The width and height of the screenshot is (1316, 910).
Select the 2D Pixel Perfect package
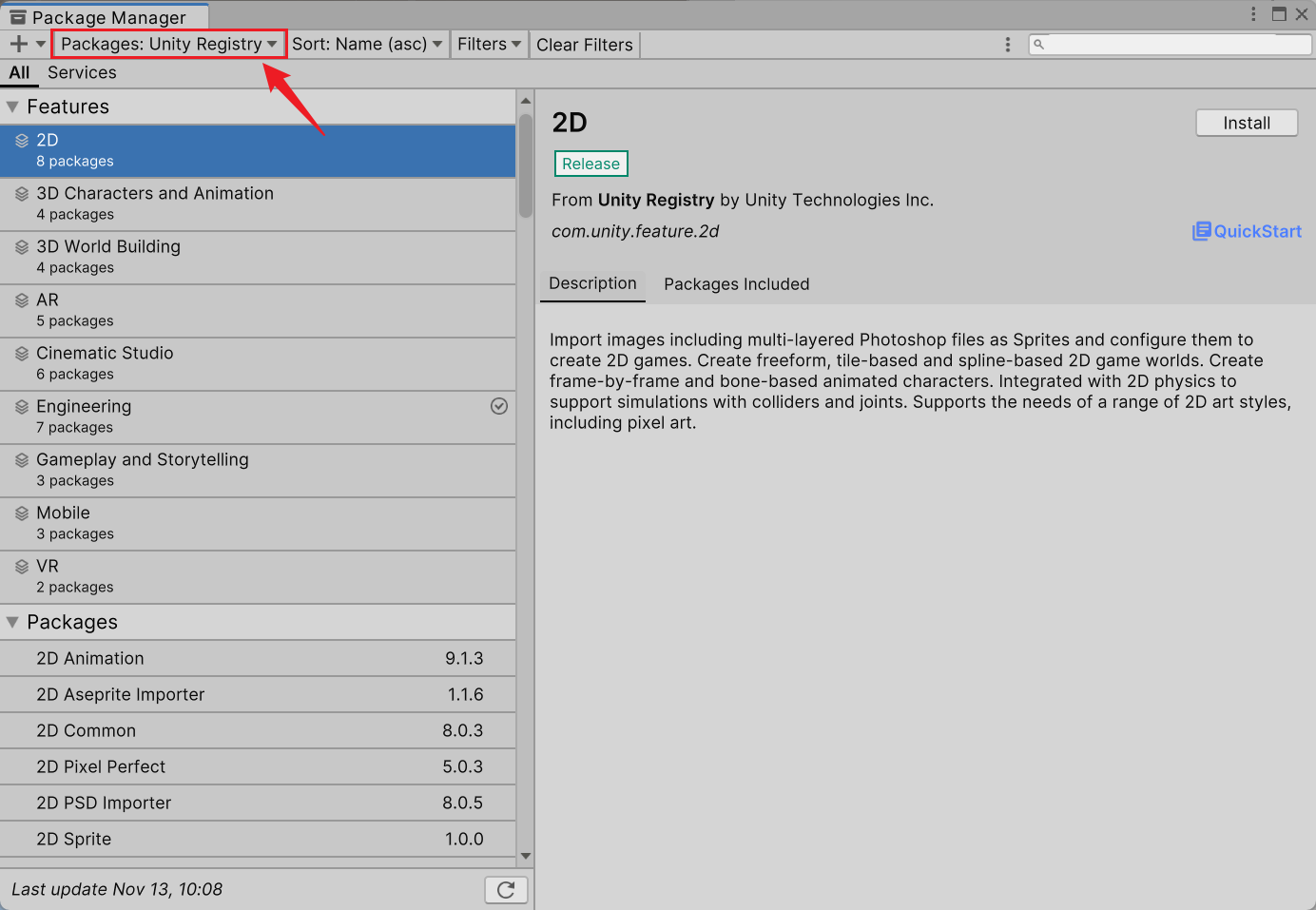coord(258,767)
